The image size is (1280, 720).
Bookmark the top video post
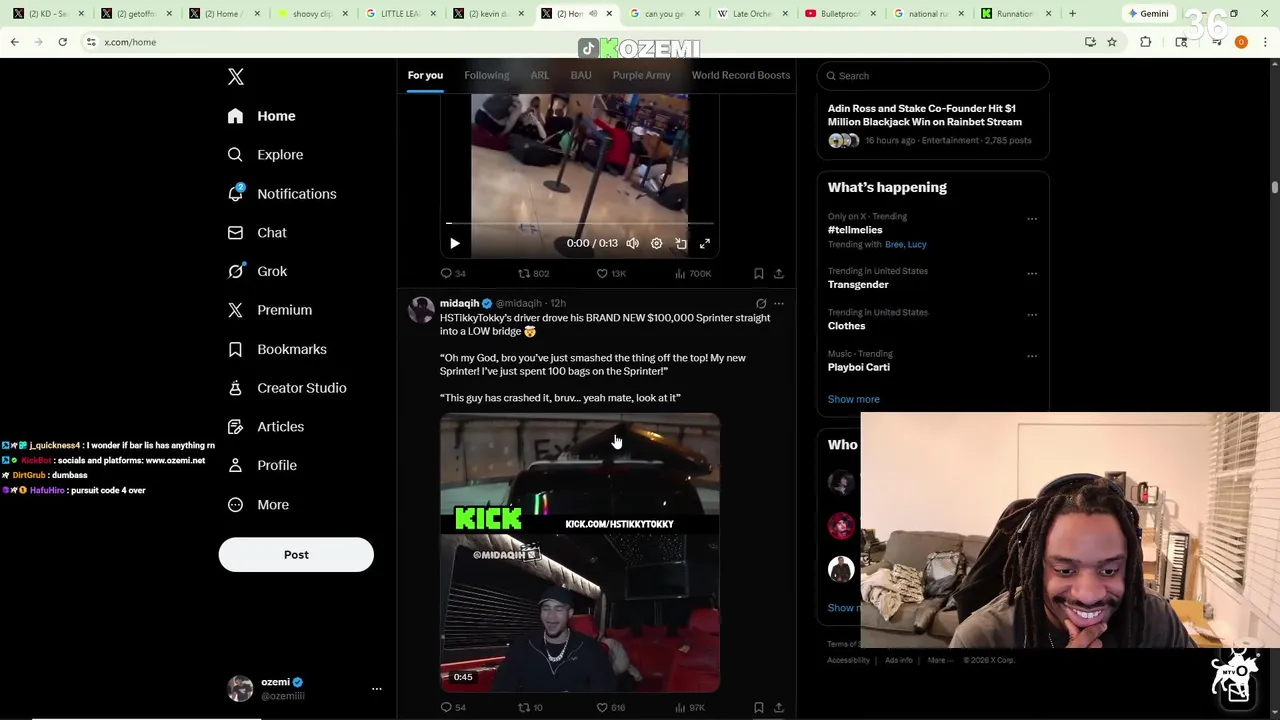click(758, 273)
